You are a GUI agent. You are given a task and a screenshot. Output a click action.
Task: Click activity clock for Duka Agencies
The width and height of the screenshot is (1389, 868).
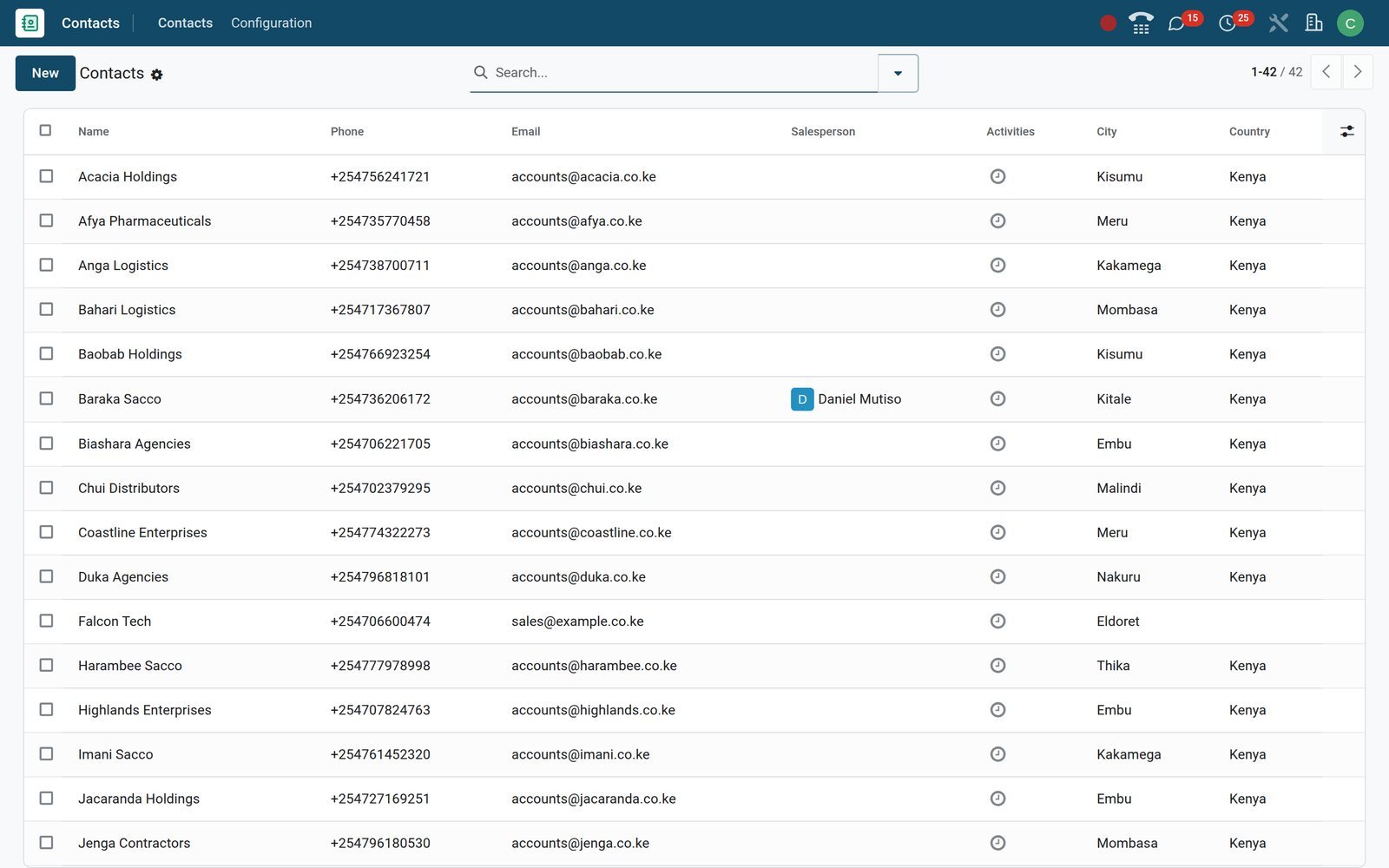pos(997,576)
